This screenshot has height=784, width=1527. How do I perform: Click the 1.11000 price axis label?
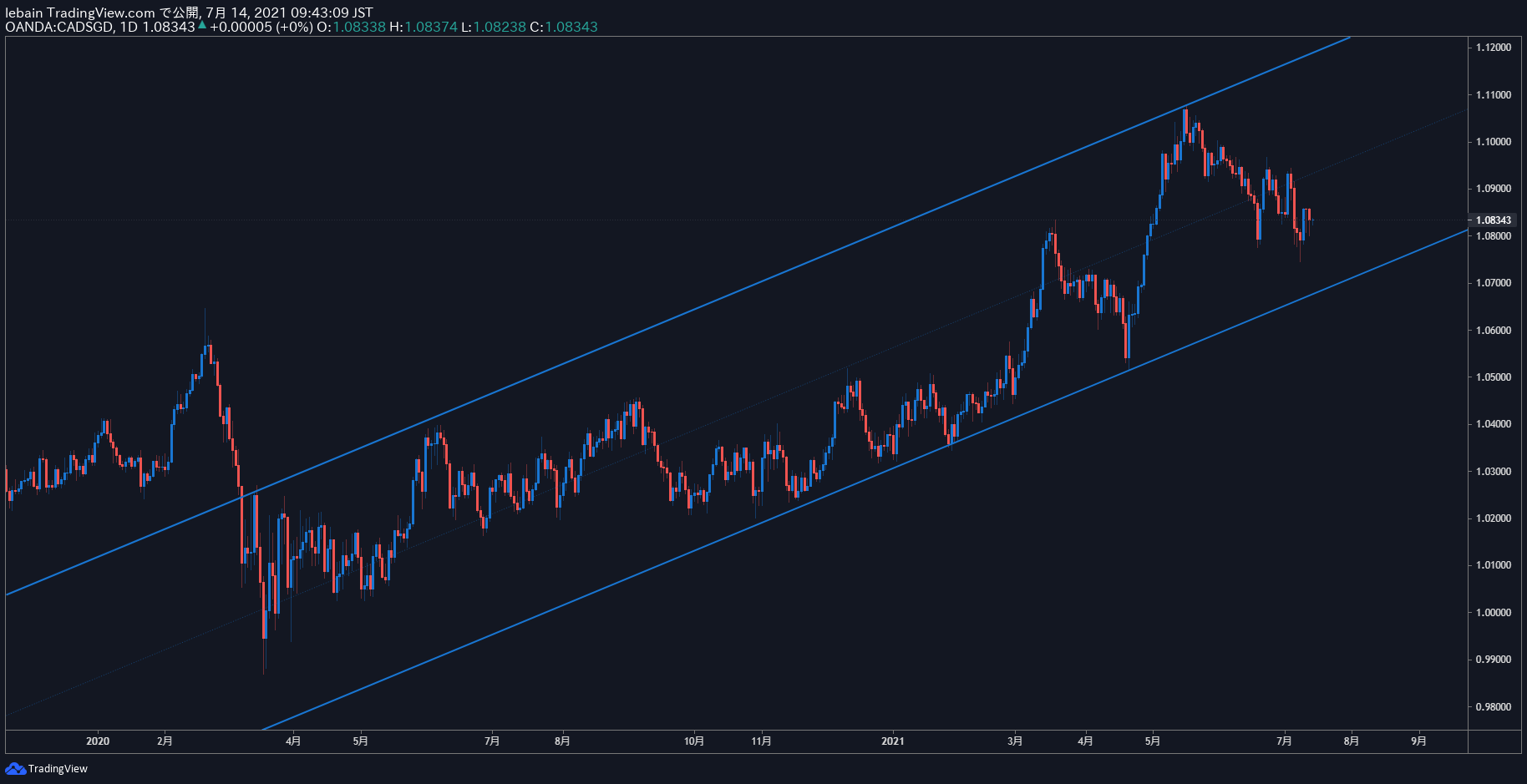[1494, 95]
